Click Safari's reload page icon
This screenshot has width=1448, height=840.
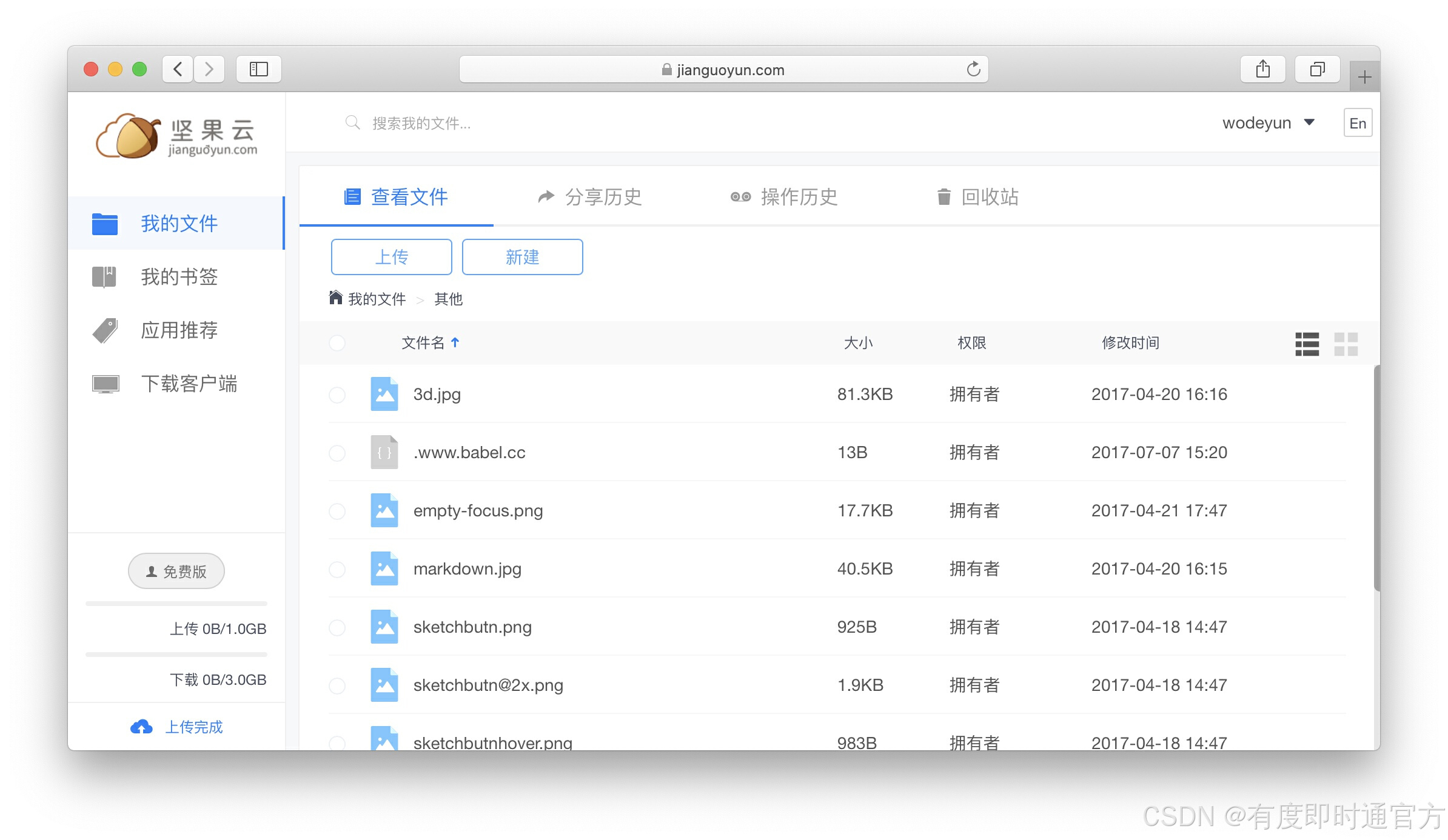click(973, 69)
